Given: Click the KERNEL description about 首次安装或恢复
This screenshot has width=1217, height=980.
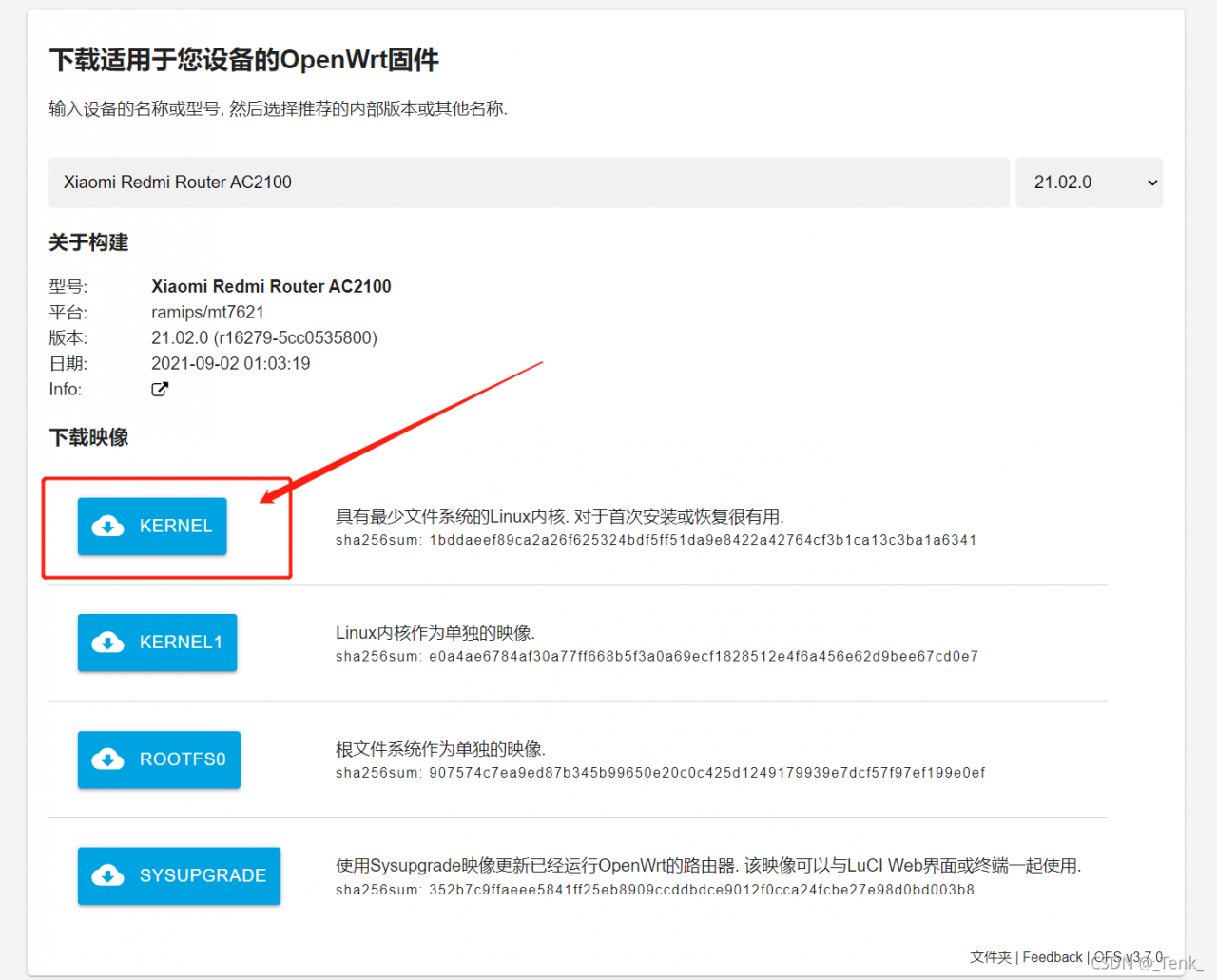Looking at the screenshot, I should tap(560, 516).
